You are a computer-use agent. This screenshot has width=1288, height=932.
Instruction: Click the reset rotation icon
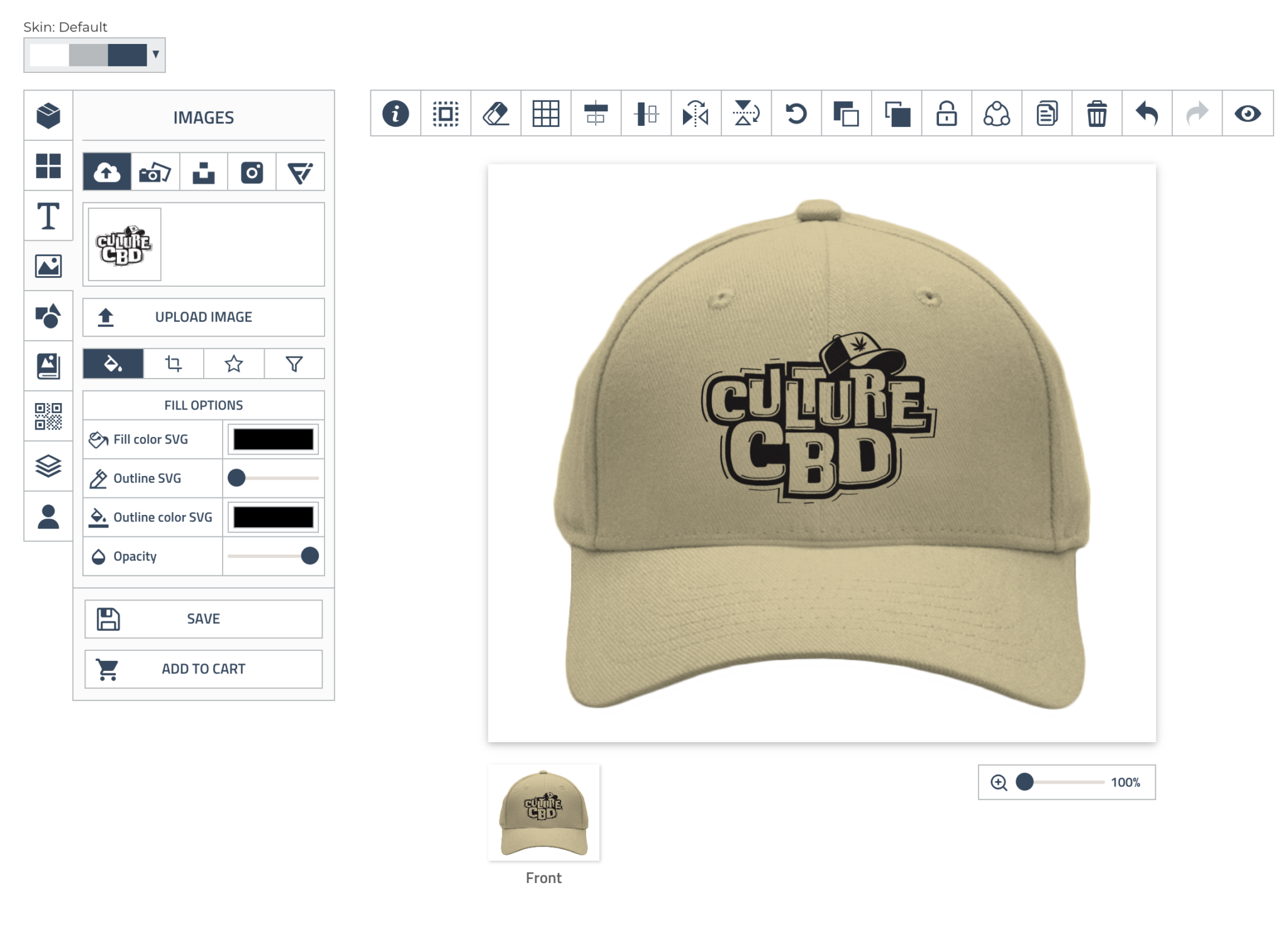click(x=796, y=114)
